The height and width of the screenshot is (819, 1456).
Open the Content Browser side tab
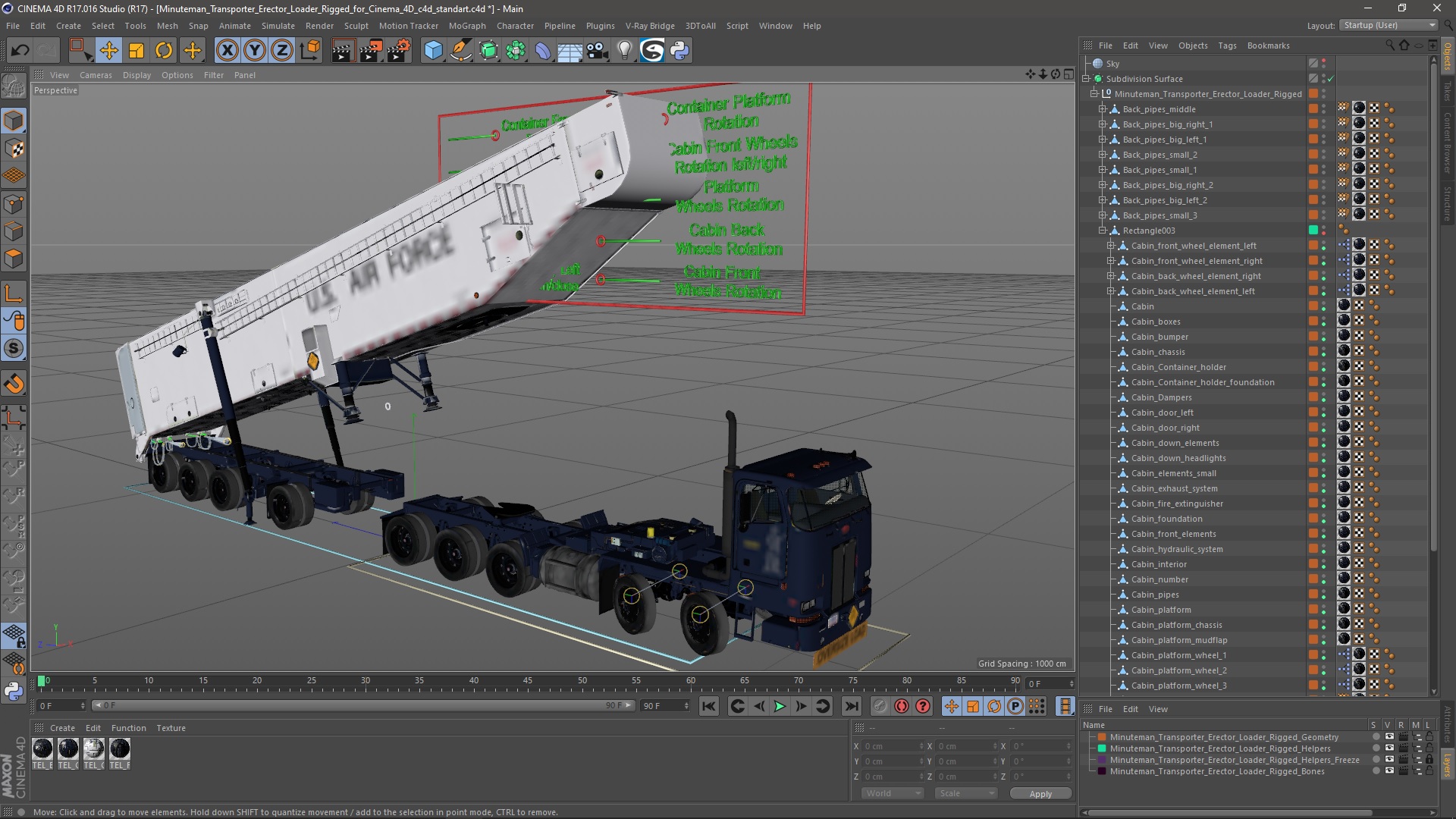(x=1447, y=143)
